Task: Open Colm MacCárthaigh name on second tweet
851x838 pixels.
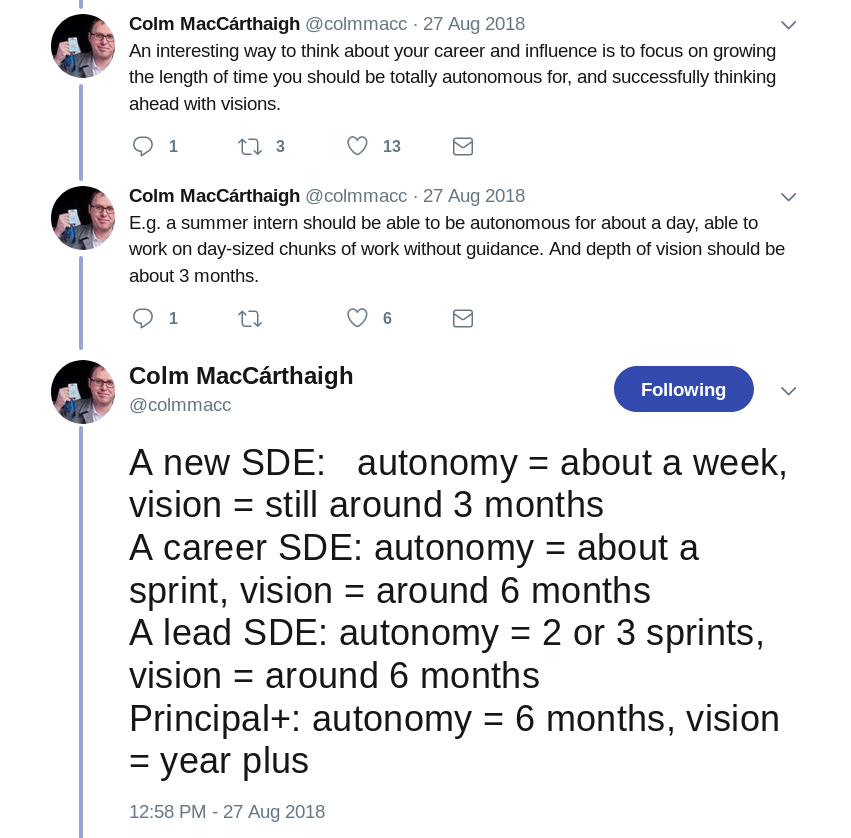Action: point(214,196)
